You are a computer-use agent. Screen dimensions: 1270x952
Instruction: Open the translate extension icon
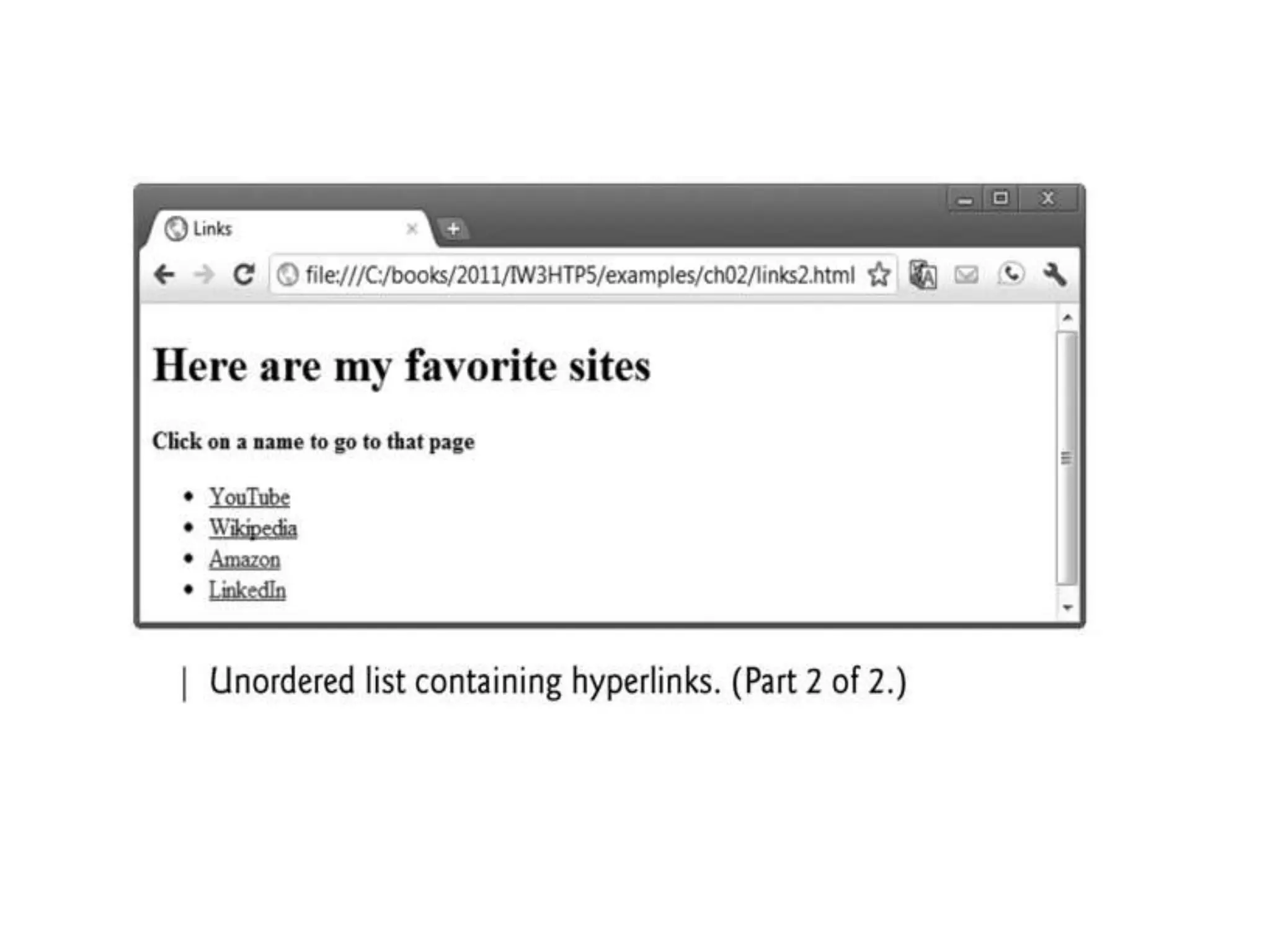click(923, 275)
